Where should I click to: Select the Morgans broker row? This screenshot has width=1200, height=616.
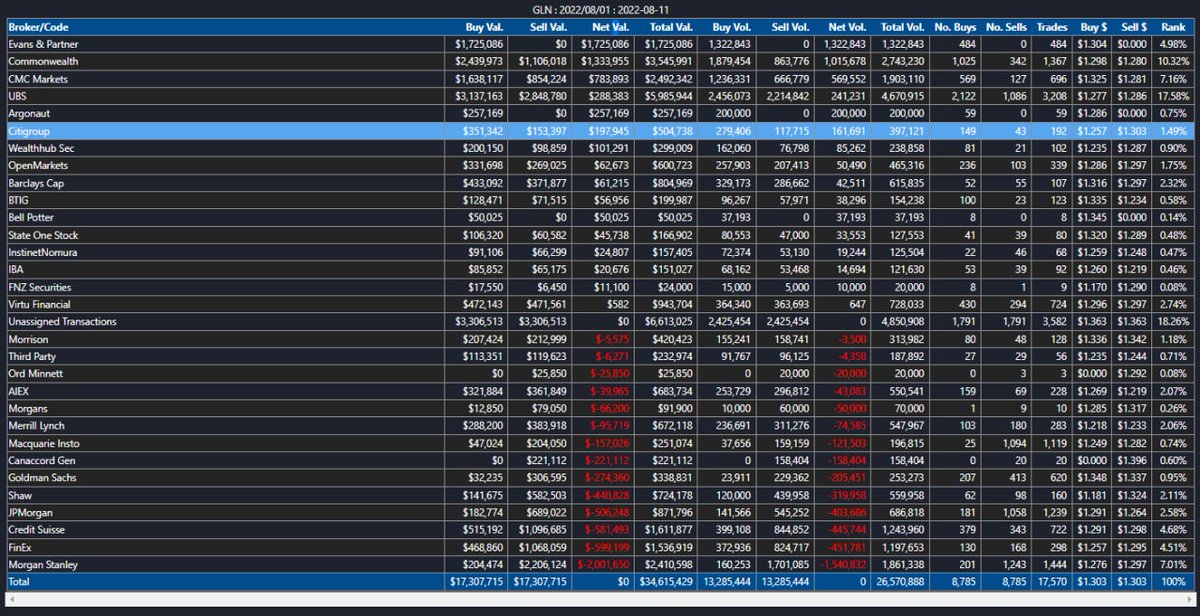[598, 408]
